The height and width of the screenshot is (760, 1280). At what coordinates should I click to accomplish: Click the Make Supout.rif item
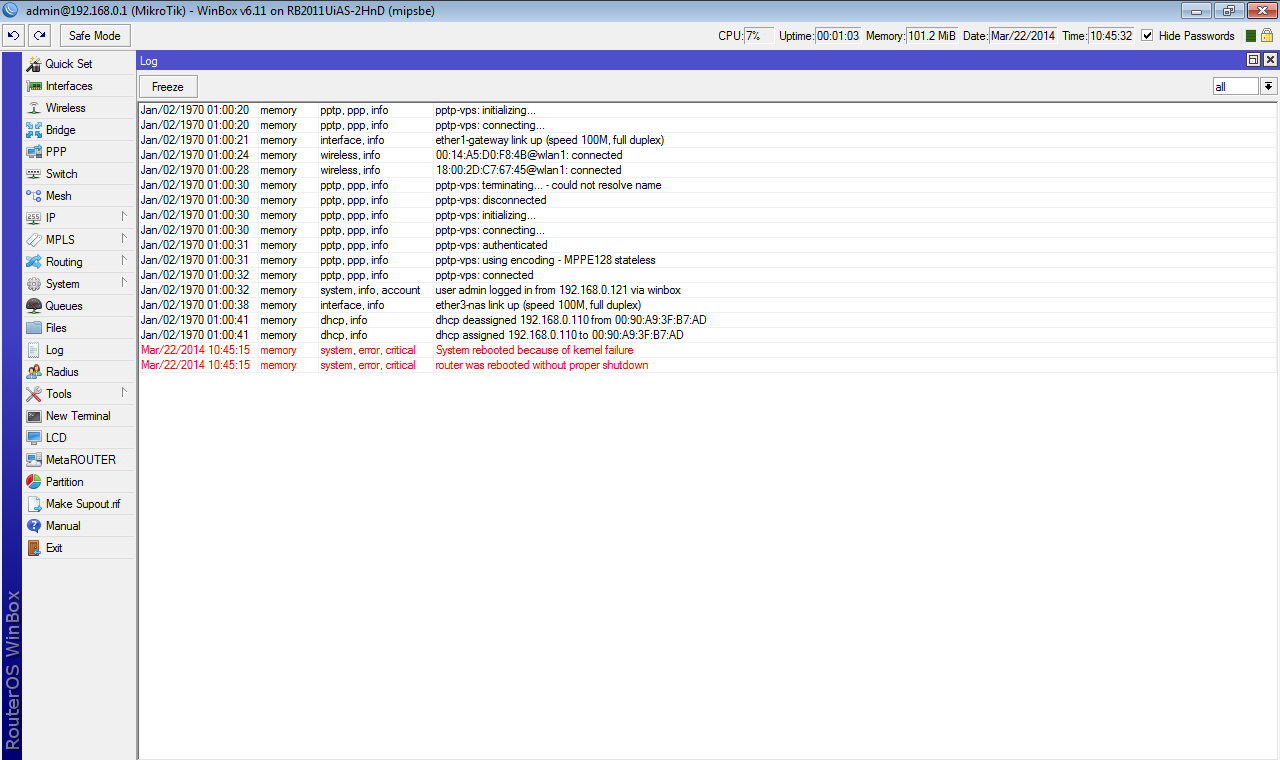point(82,504)
